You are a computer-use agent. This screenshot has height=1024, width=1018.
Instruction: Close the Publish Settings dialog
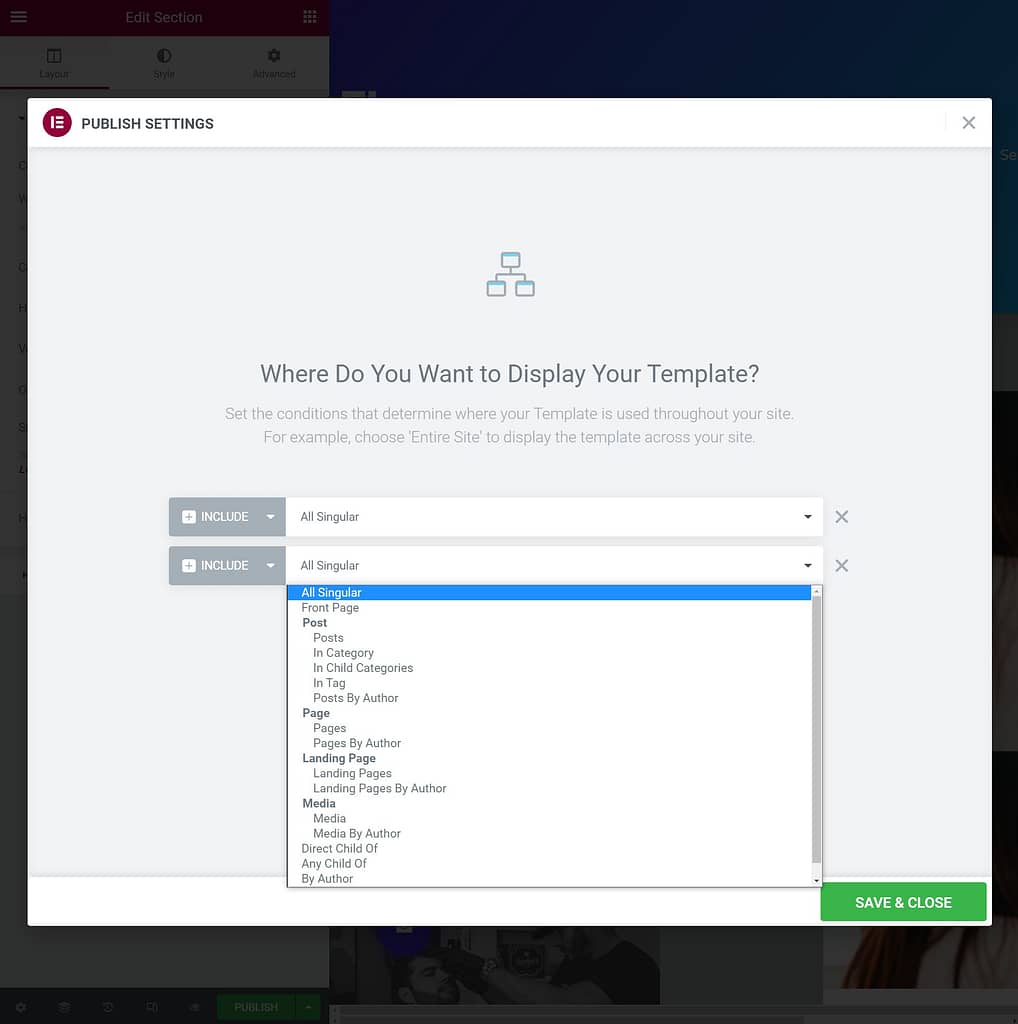(968, 123)
